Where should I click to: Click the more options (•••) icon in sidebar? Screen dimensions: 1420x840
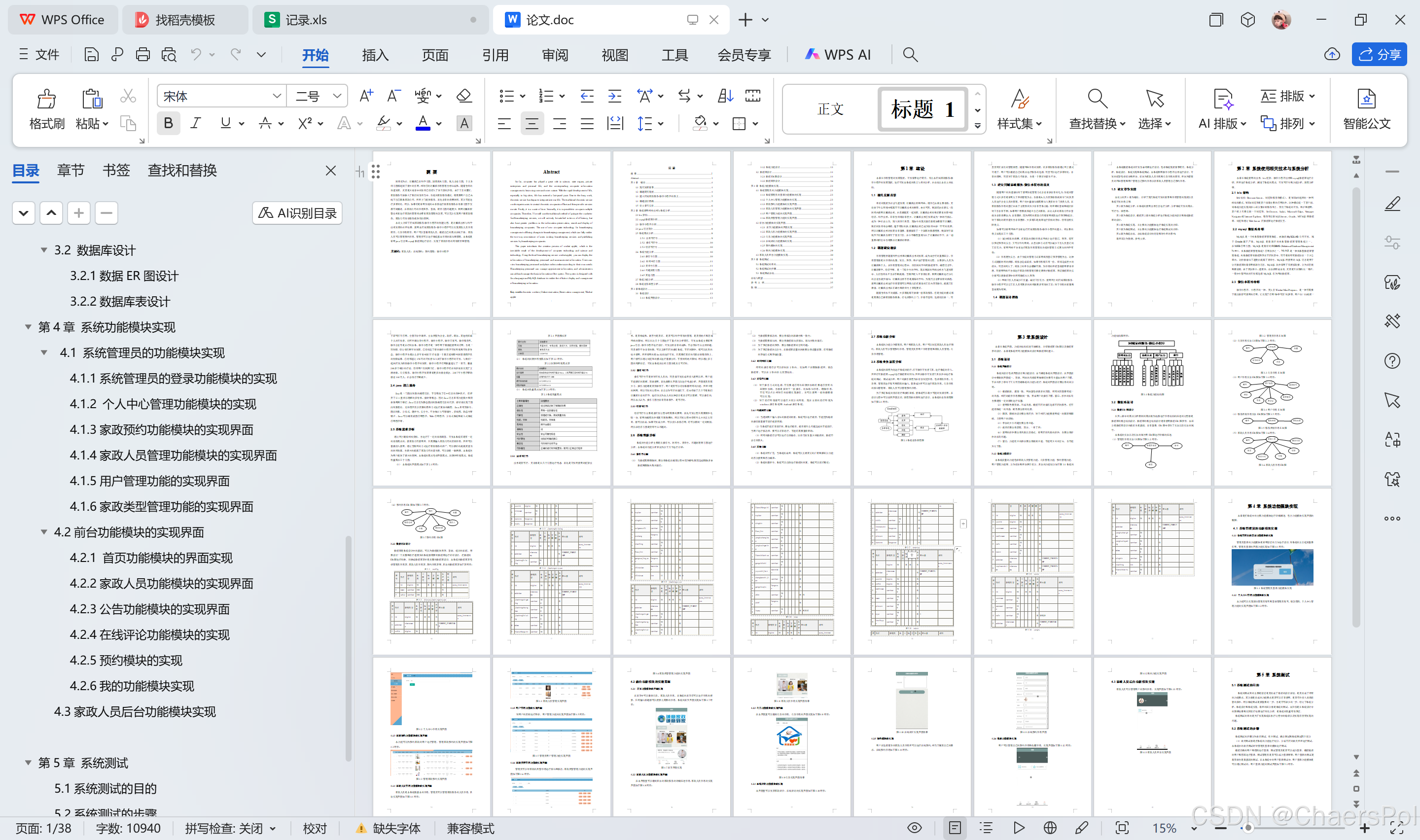[x=1392, y=519]
